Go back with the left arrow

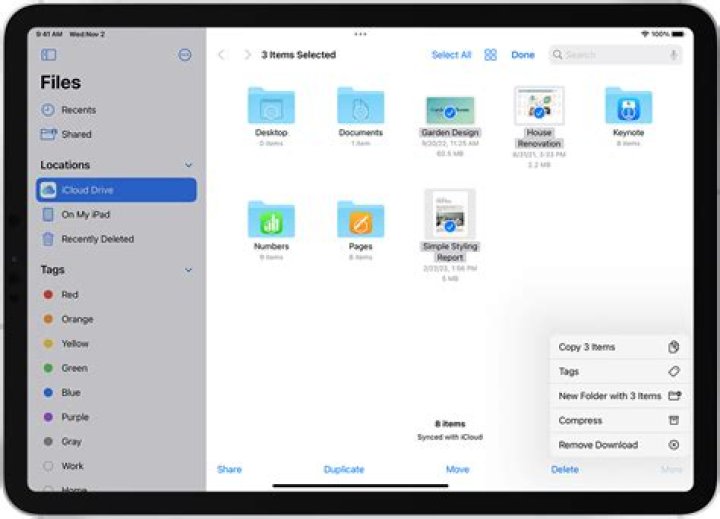pyautogui.click(x=222, y=55)
